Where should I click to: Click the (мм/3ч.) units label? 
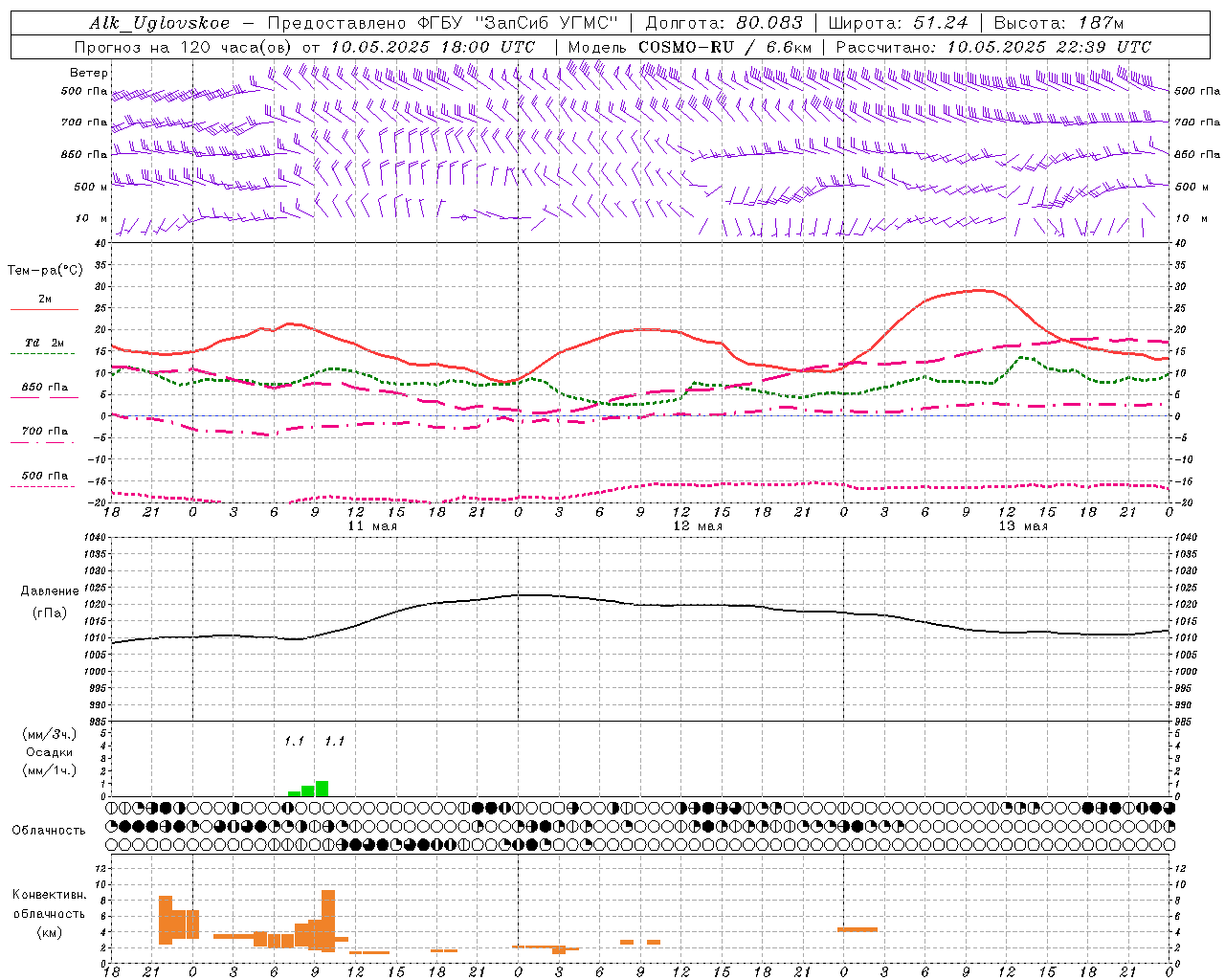(x=49, y=734)
